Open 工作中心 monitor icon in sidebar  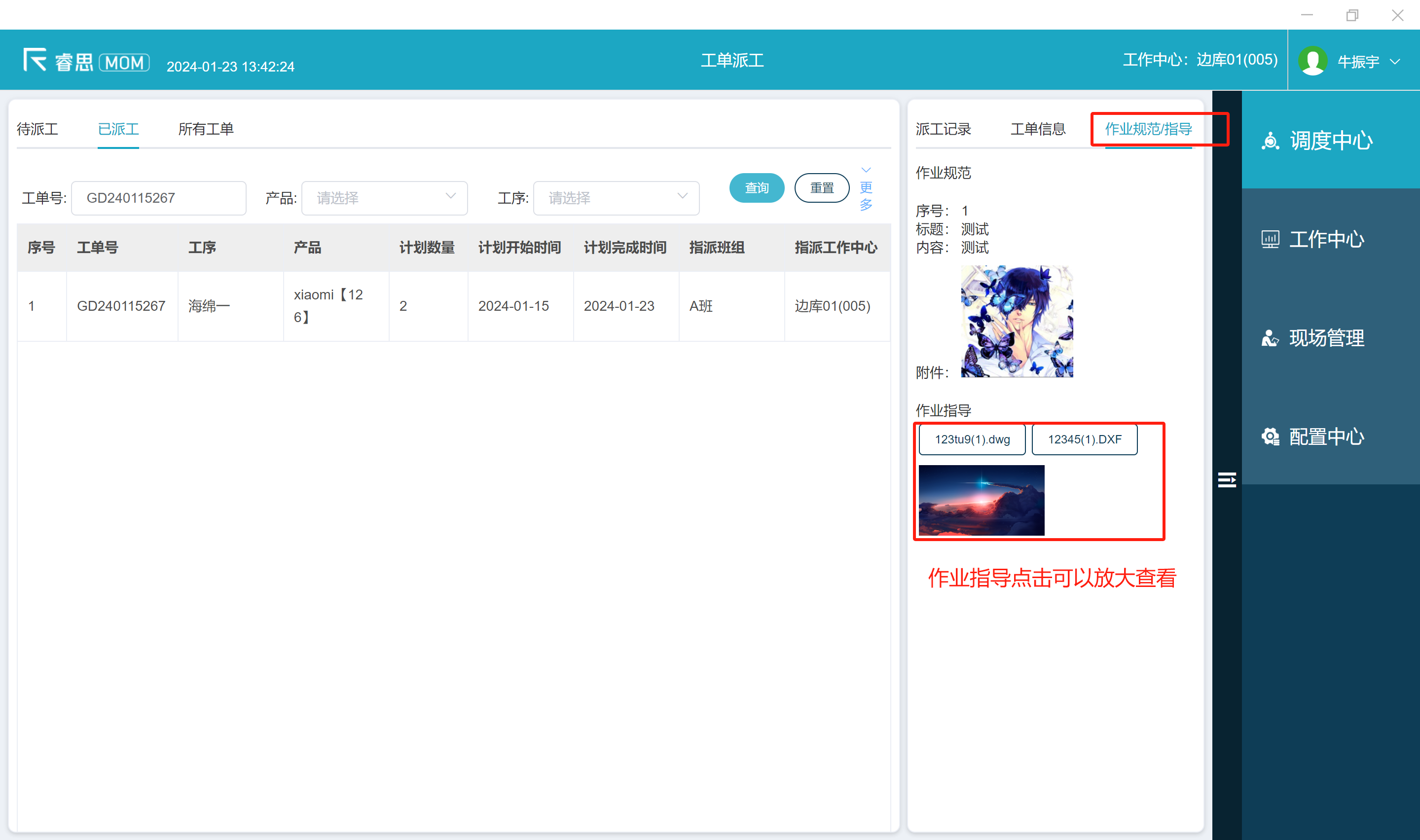coord(1270,239)
